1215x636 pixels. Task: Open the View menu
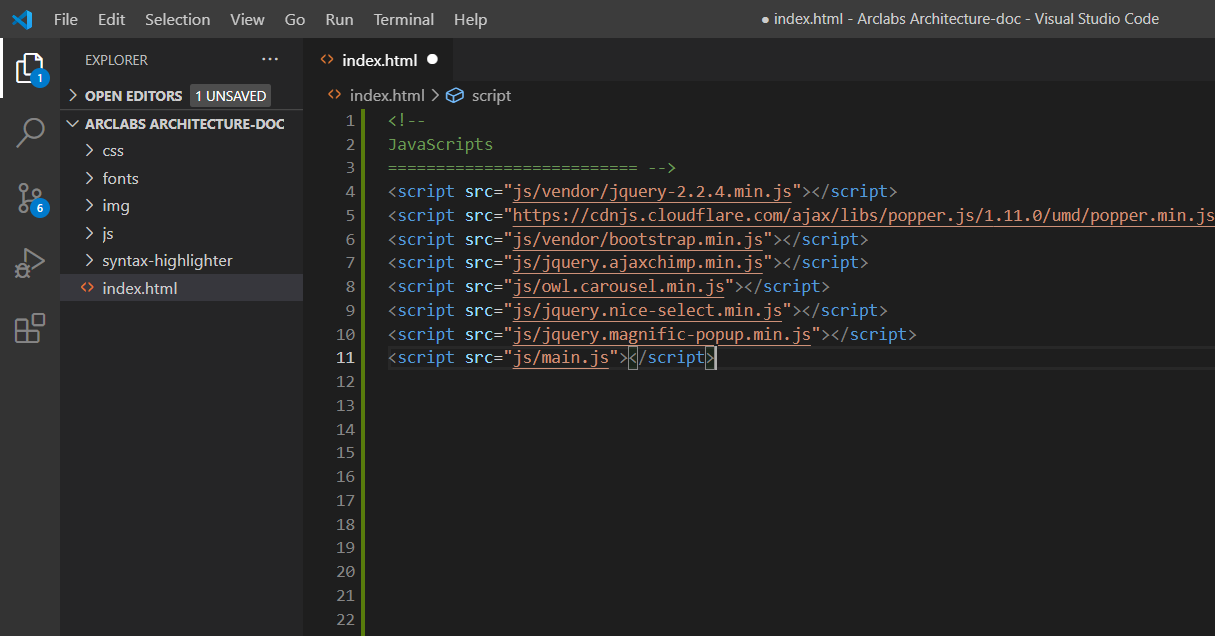[x=247, y=19]
